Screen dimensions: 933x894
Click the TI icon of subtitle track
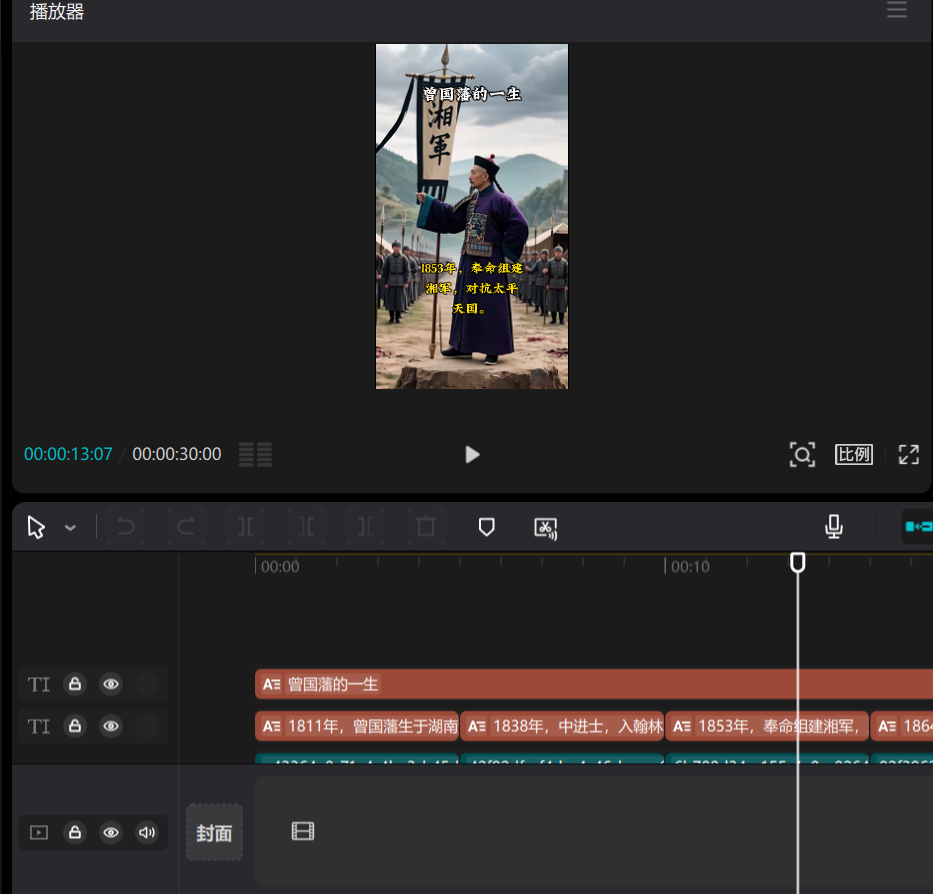coord(39,727)
